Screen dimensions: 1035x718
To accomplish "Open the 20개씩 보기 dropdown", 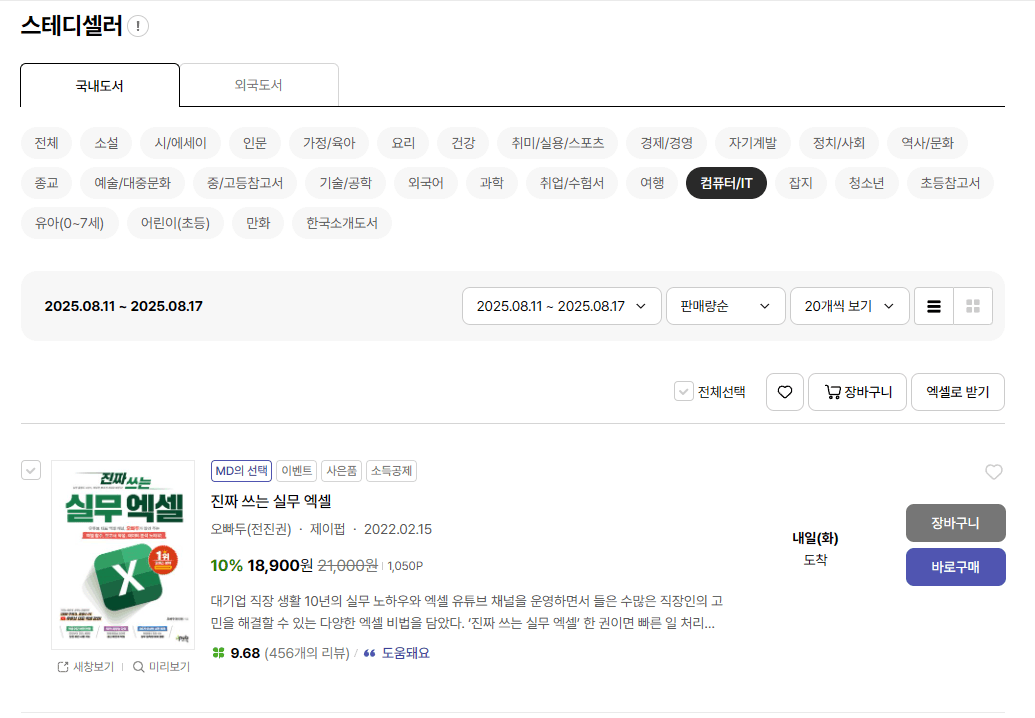I will [850, 306].
